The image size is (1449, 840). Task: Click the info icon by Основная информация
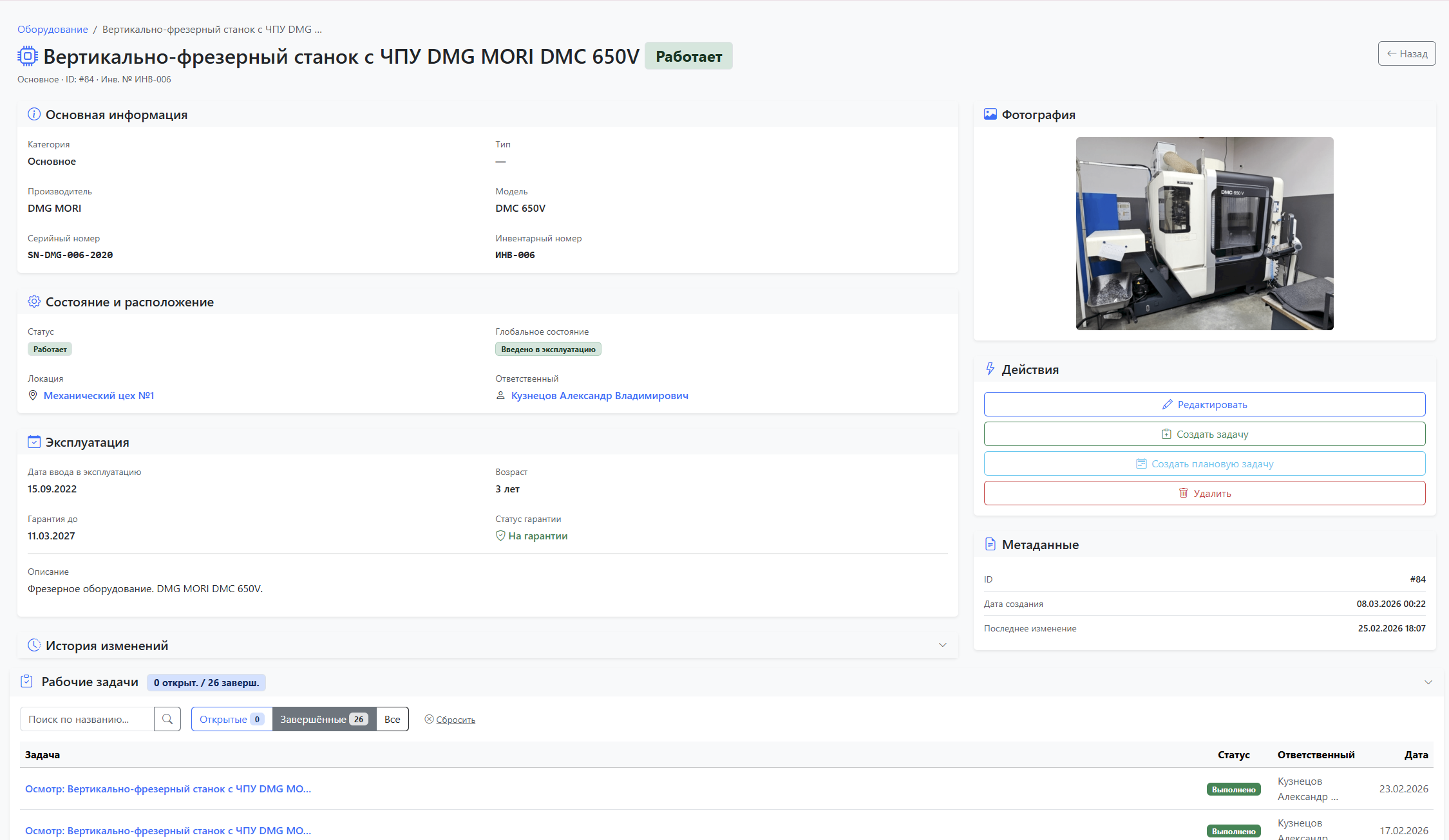click(x=34, y=115)
